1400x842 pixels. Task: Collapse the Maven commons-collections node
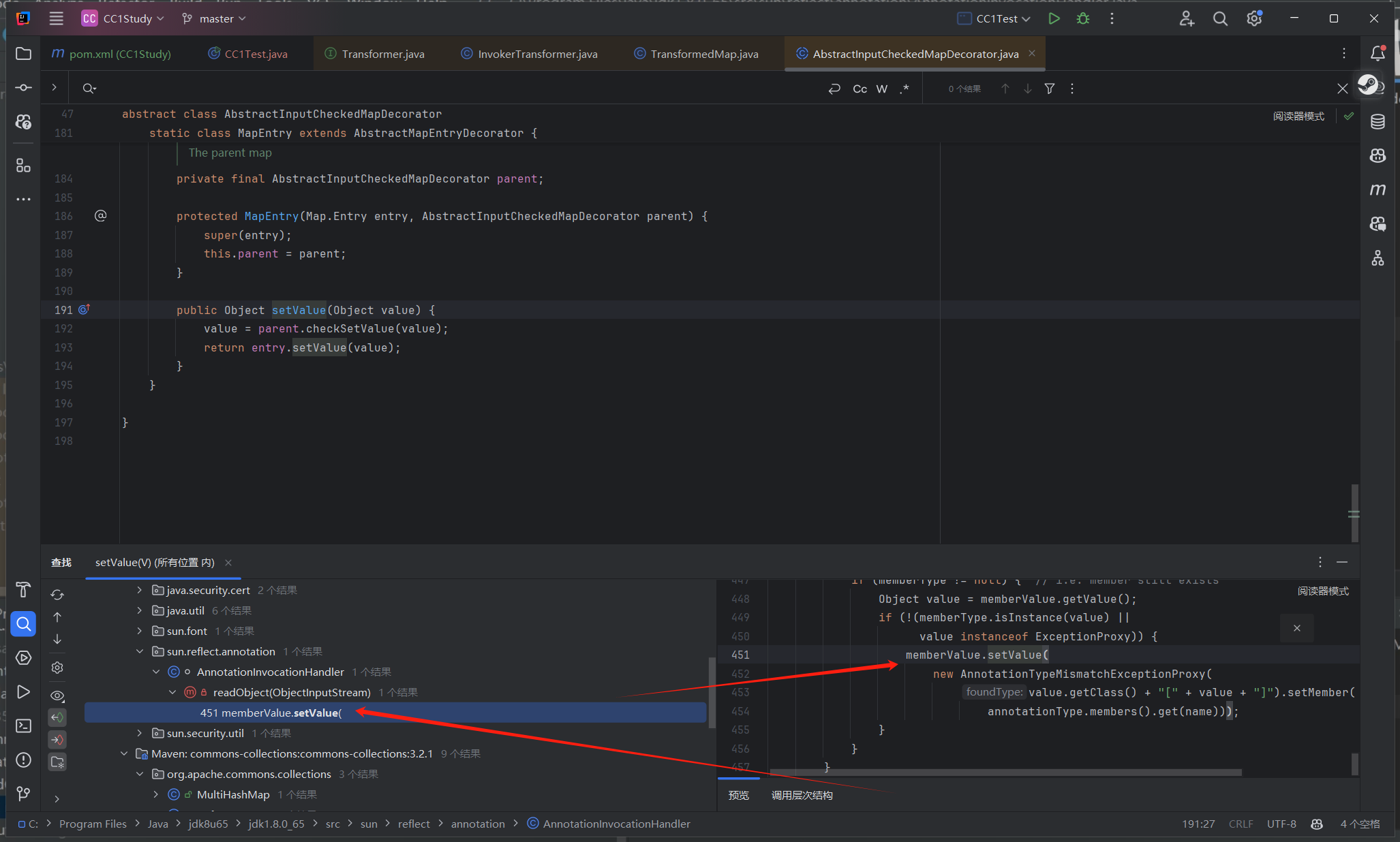click(x=123, y=753)
